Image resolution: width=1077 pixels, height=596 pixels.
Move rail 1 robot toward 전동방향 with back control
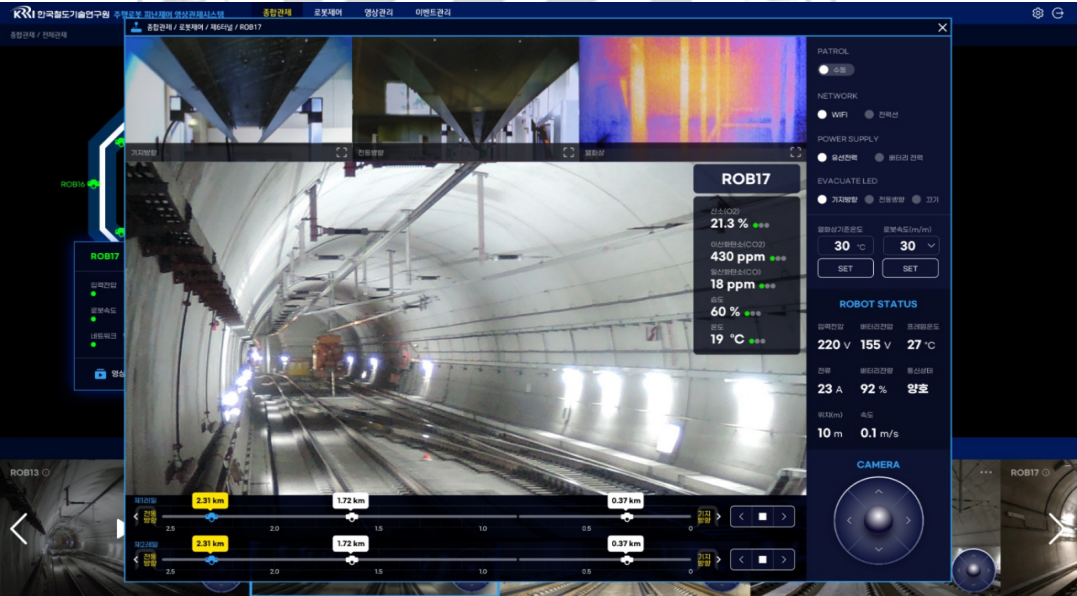[x=741, y=516]
